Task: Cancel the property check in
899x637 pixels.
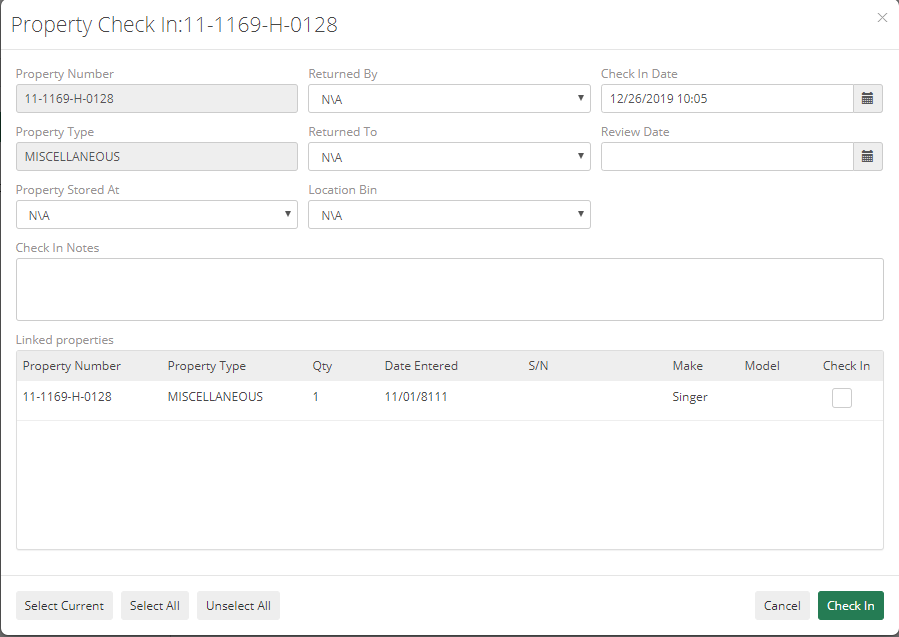Action: click(782, 605)
